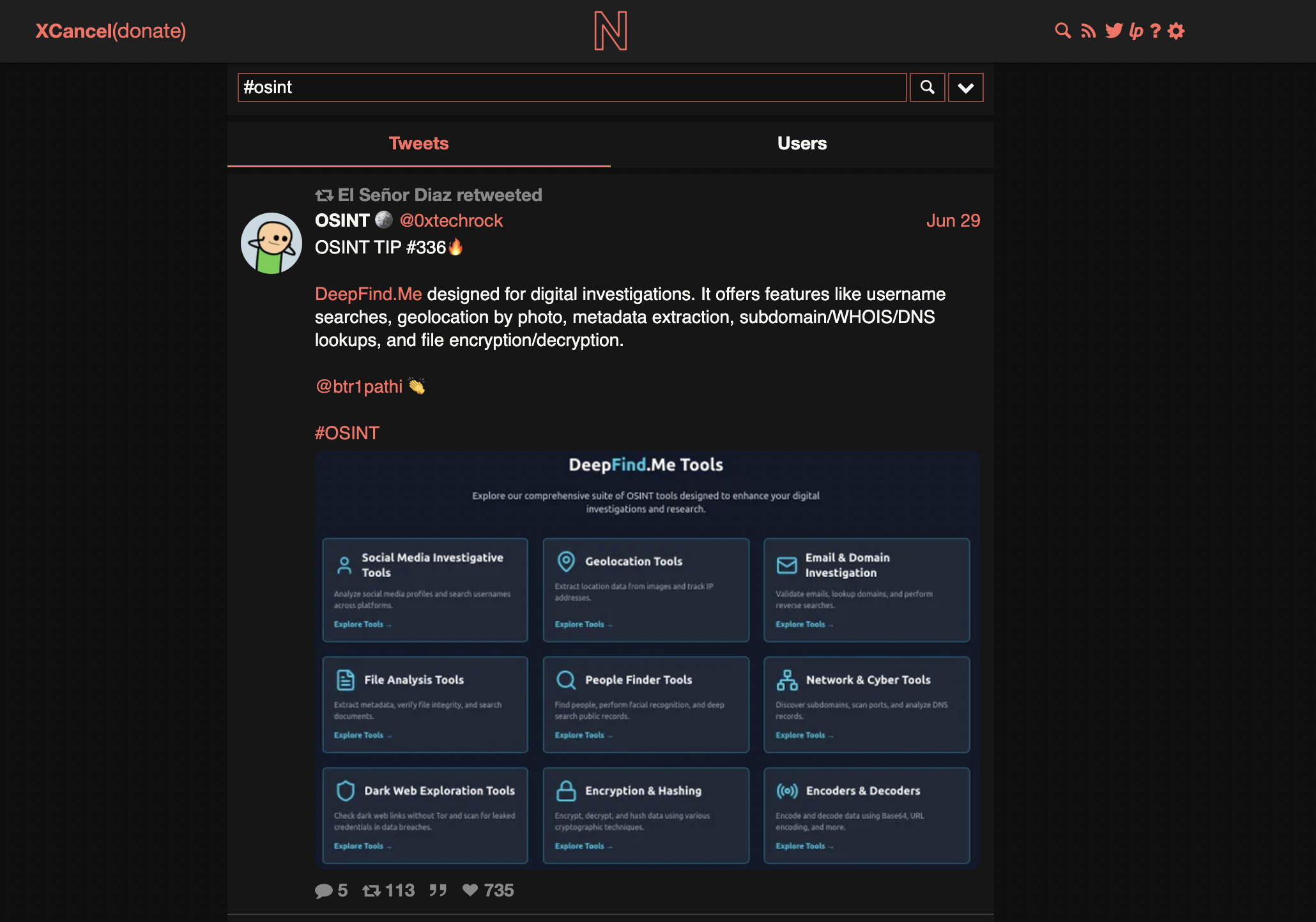Click the Email & Domain envelope icon
This screenshot has height=922, width=1316.
[x=787, y=565]
